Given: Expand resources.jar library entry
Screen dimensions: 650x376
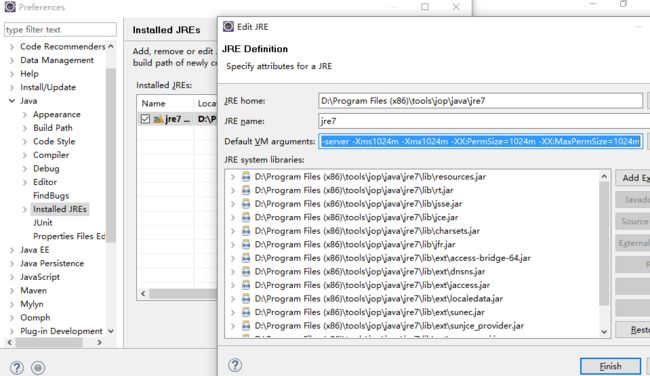Looking at the screenshot, I should coord(233,177).
